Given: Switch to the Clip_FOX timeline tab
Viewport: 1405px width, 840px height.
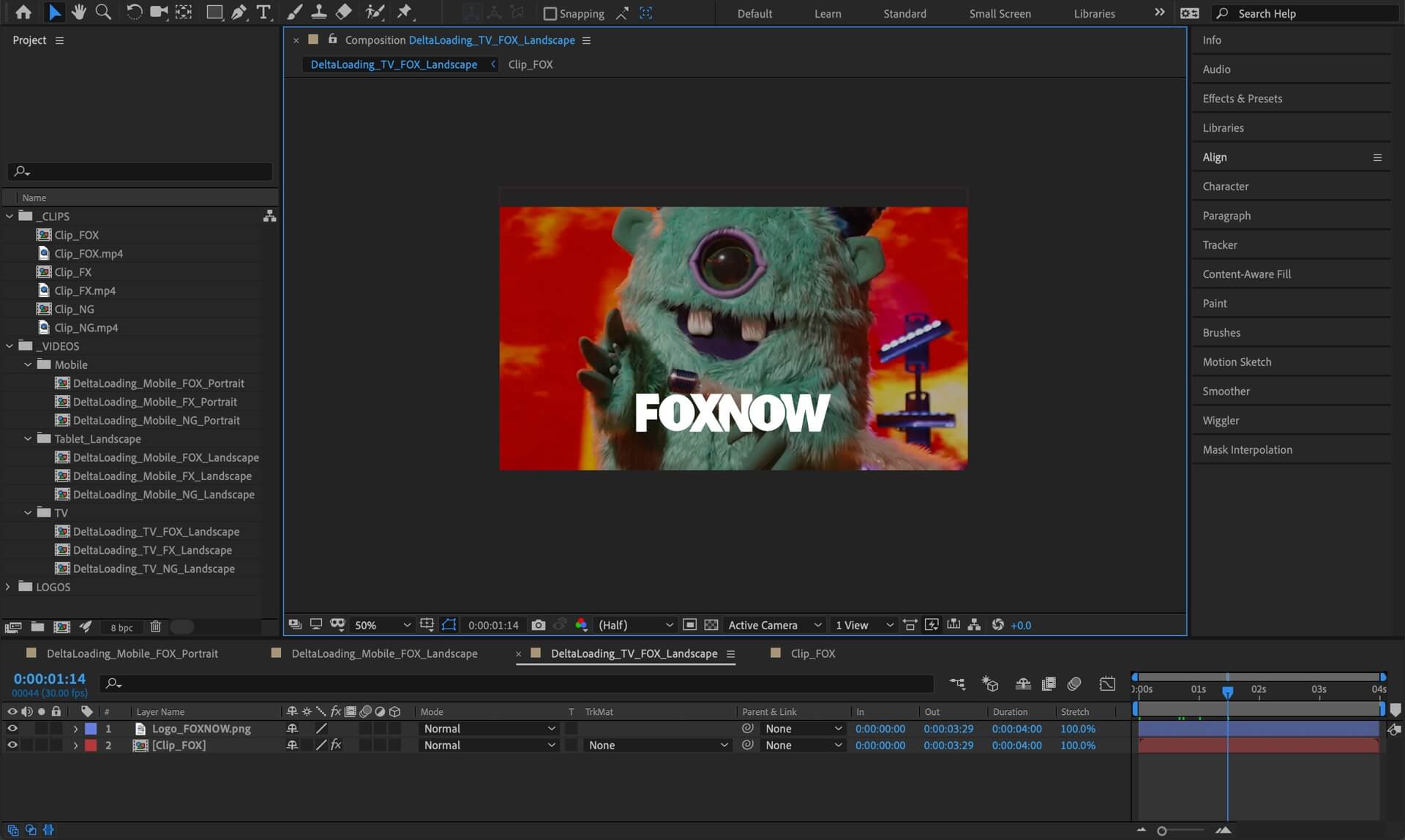Looking at the screenshot, I should point(813,653).
